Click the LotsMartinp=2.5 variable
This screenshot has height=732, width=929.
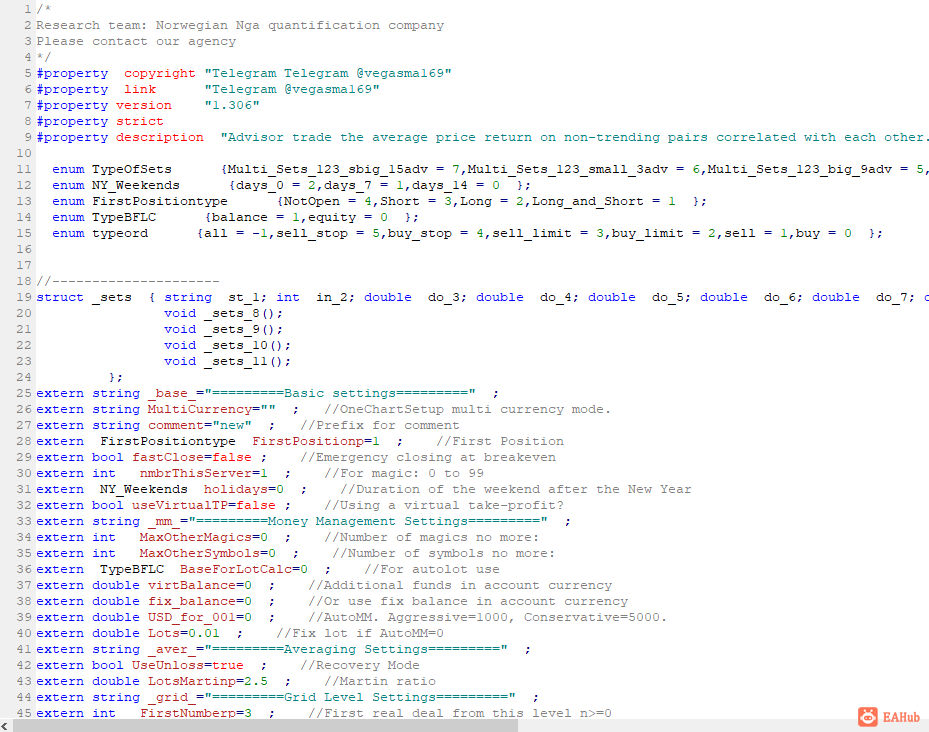[x=207, y=681]
